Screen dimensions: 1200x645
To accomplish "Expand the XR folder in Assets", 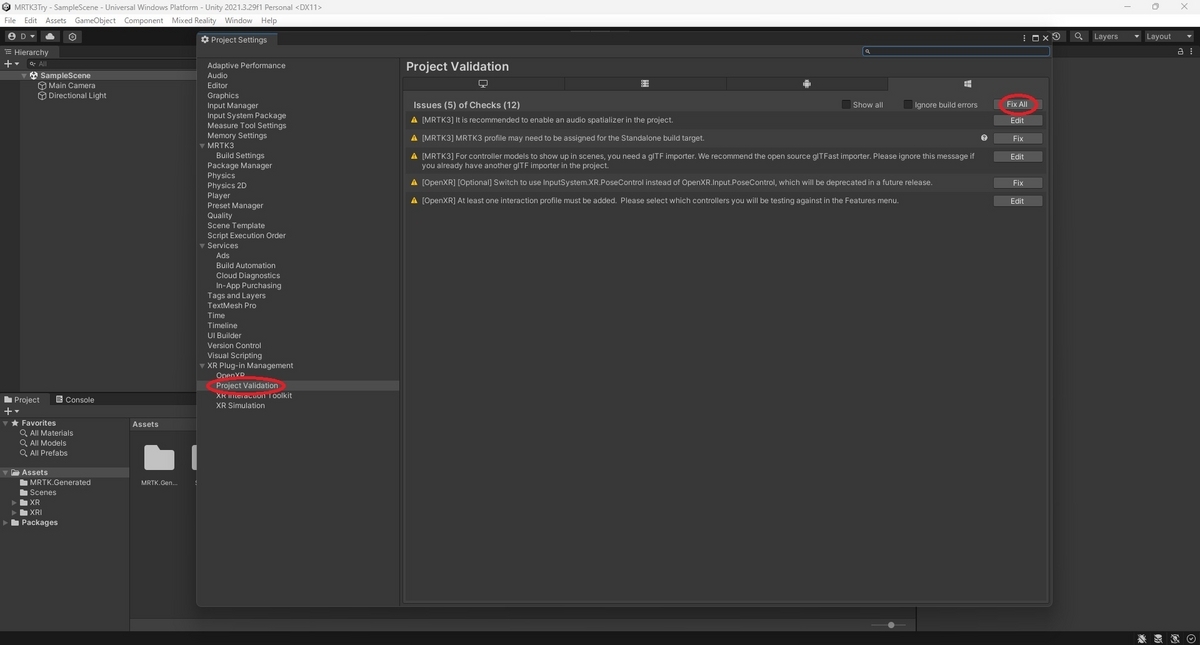I will tap(15, 503).
